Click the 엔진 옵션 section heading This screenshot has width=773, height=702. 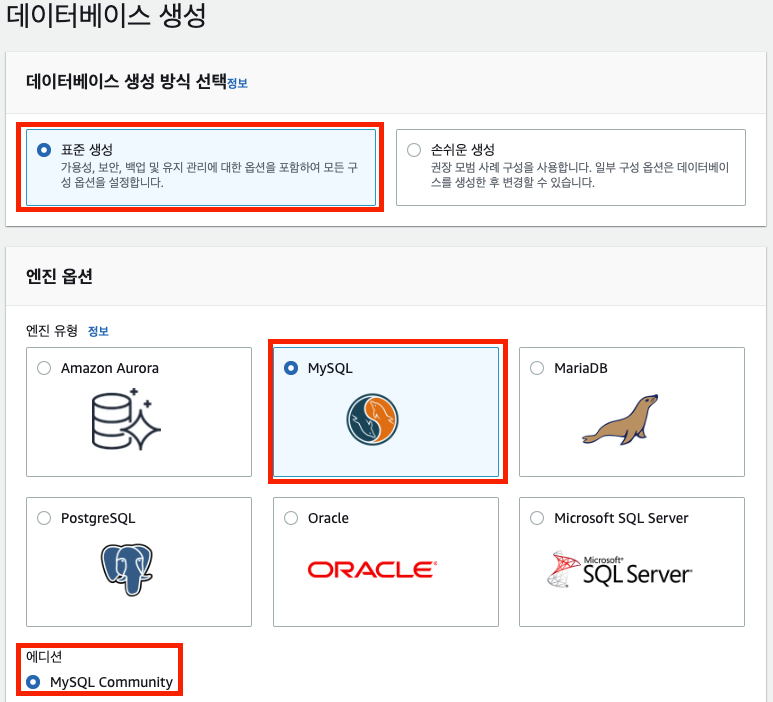[x=59, y=276]
